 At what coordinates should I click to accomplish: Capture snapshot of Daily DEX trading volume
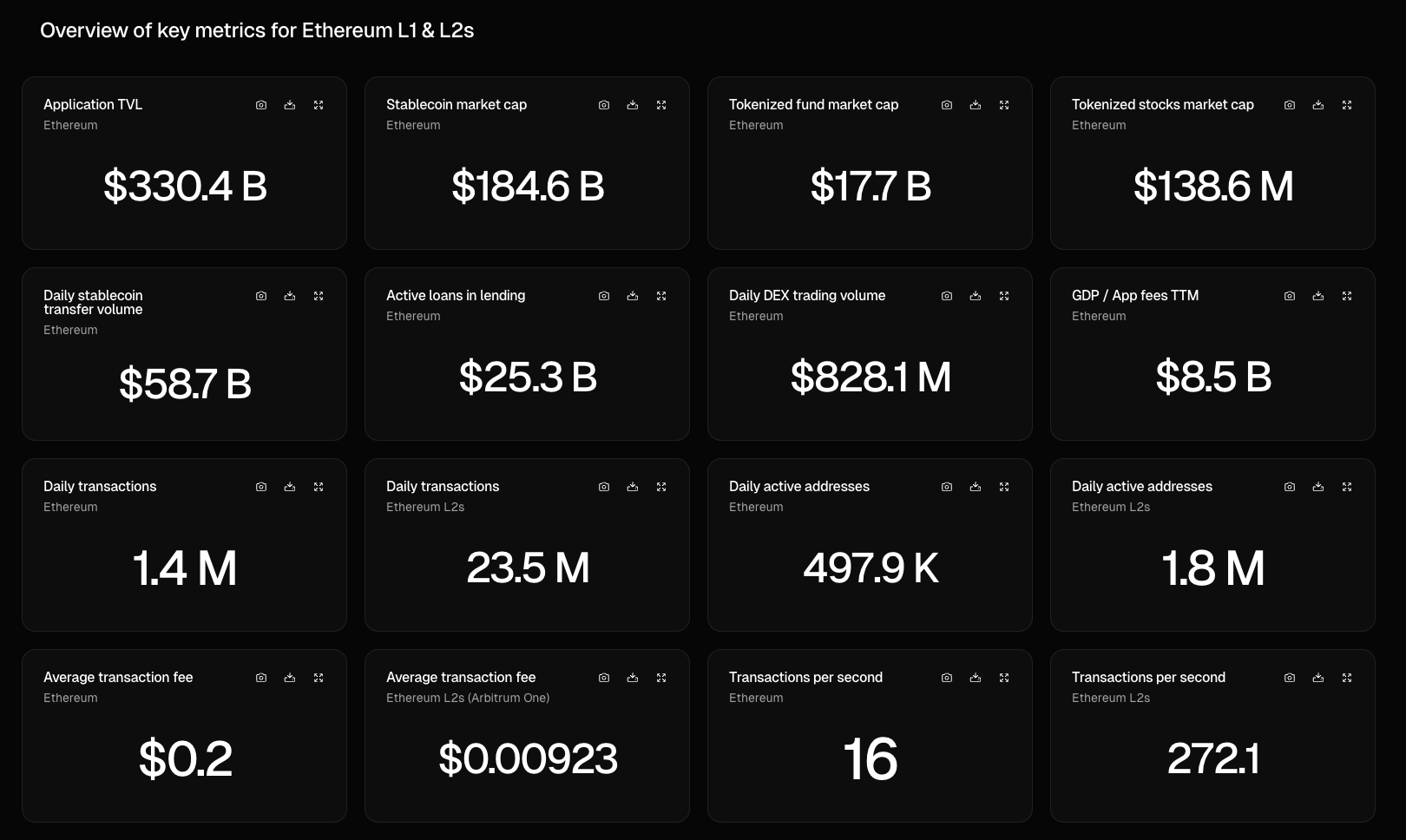[x=947, y=296]
